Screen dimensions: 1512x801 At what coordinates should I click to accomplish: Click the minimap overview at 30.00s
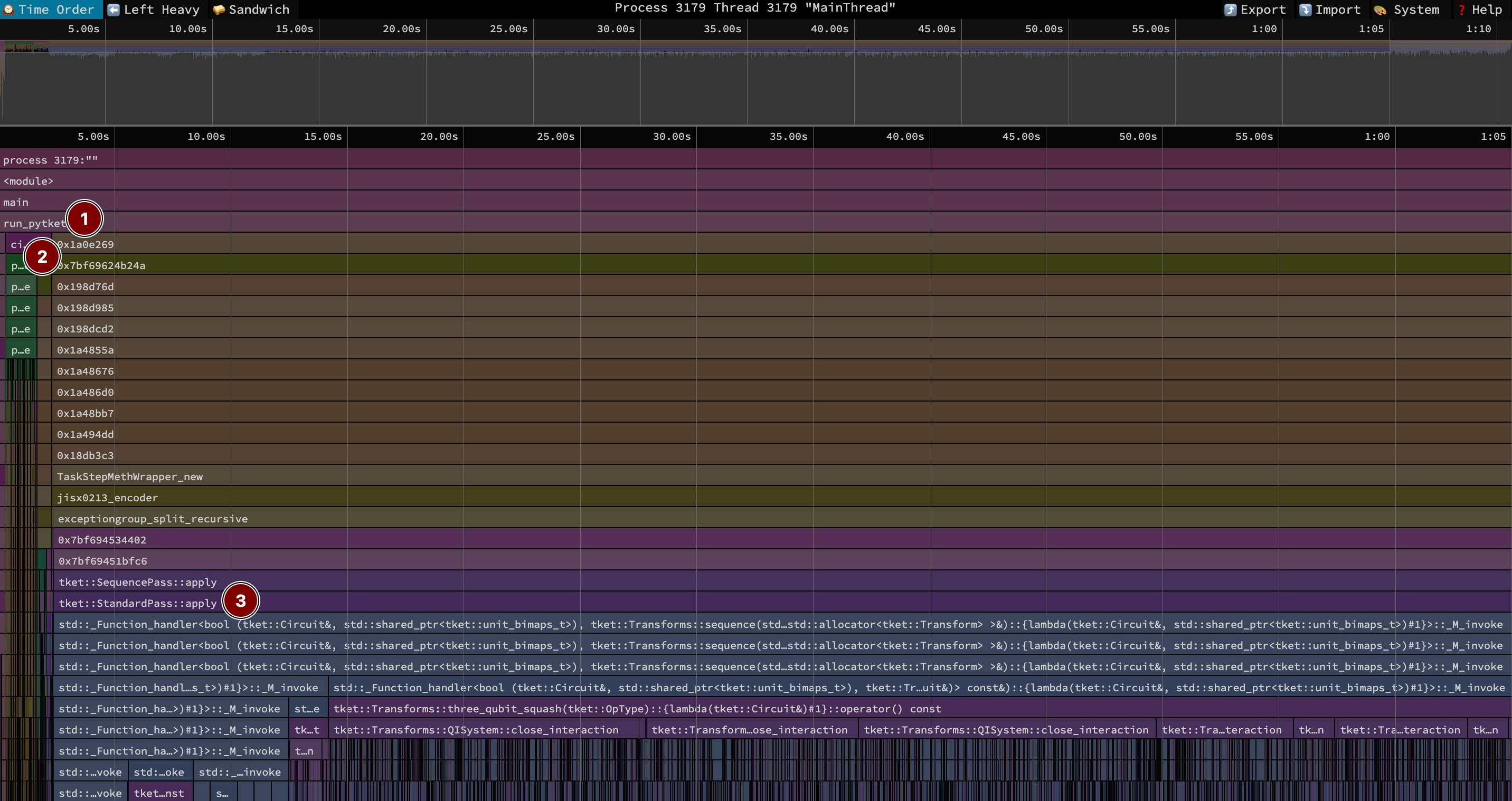click(x=640, y=82)
